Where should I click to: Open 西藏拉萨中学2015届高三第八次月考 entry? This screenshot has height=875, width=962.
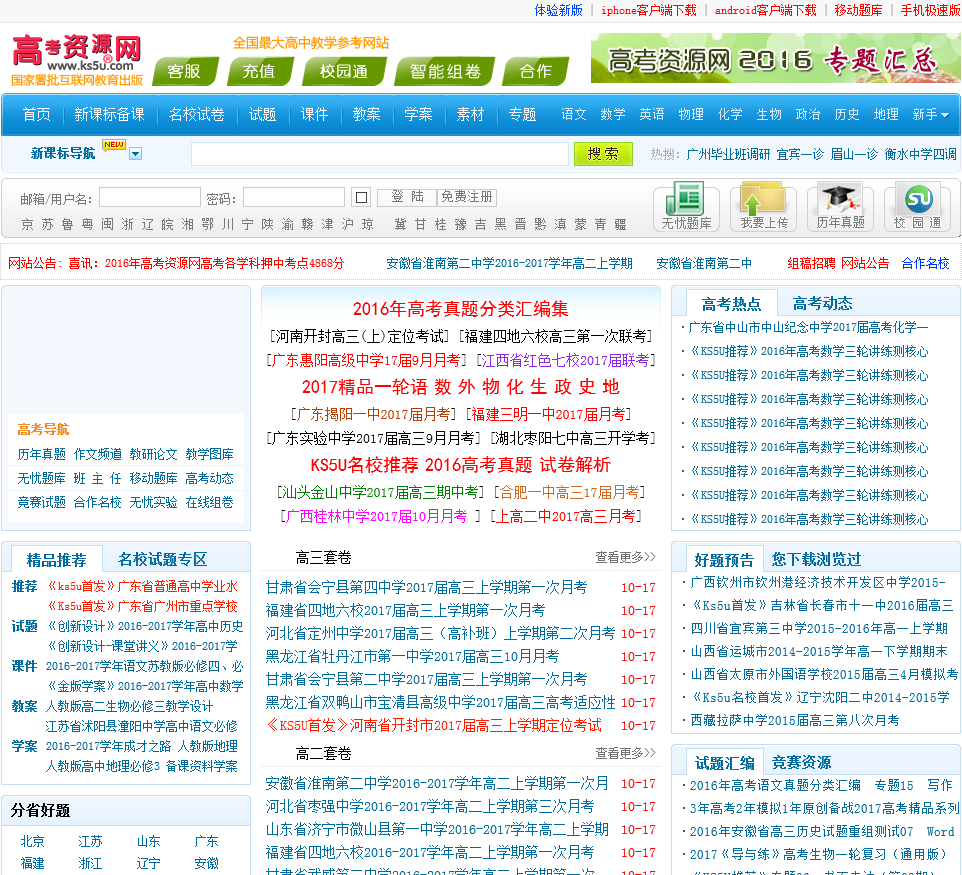(795, 720)
